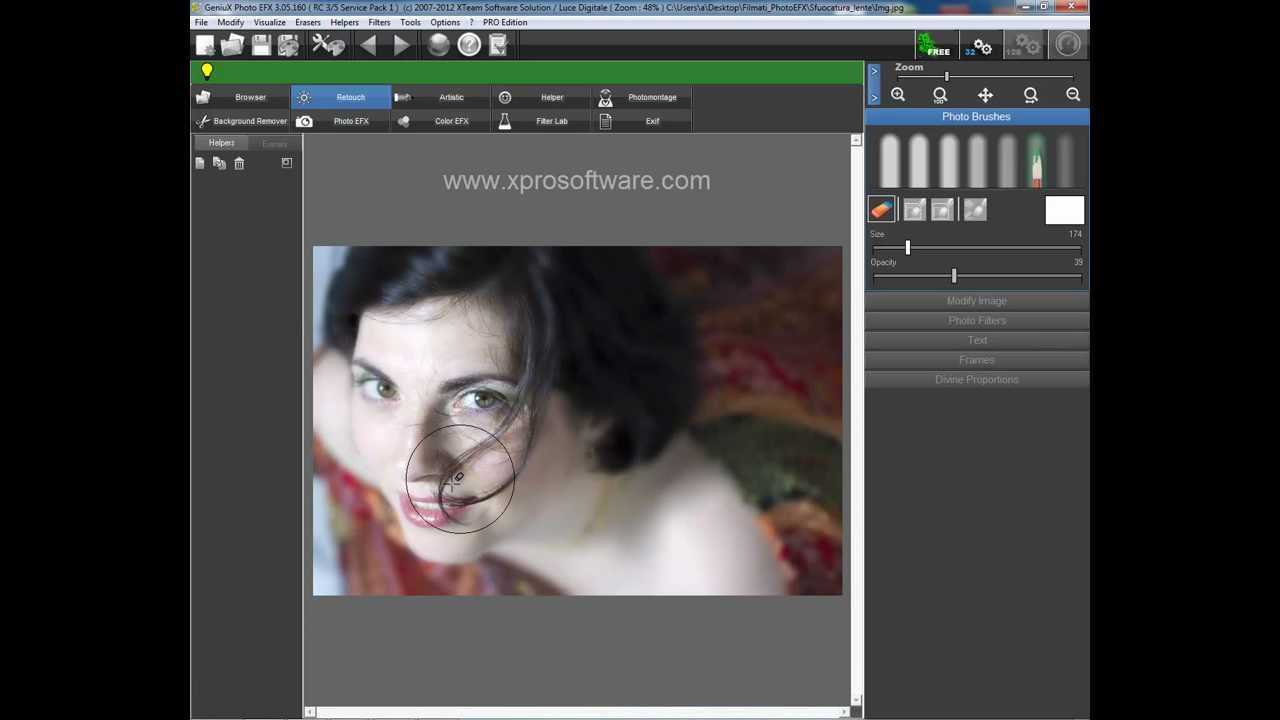The image size is (1280, 720).
Task: Collapse the Photo Brushes panel header
Action: click(977, 117)
